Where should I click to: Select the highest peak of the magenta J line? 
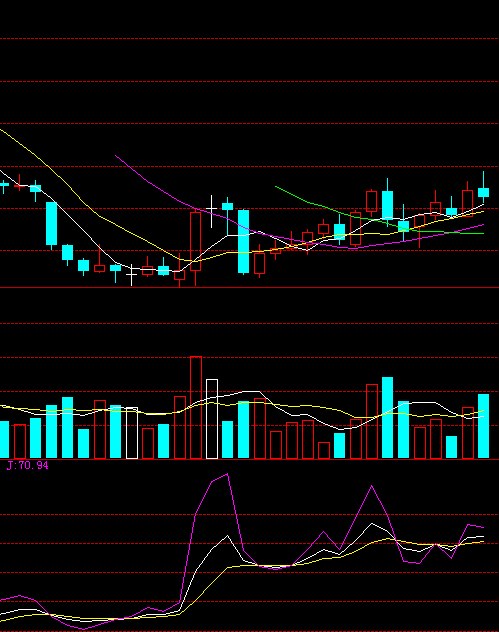[227, 474]
